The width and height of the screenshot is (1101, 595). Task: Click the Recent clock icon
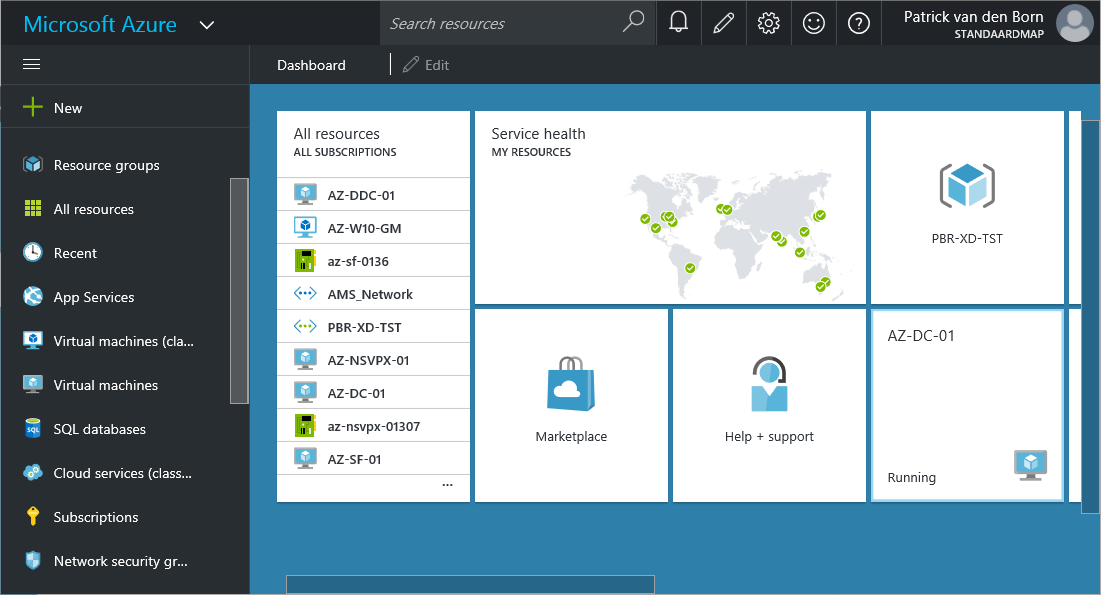(32, 252)
